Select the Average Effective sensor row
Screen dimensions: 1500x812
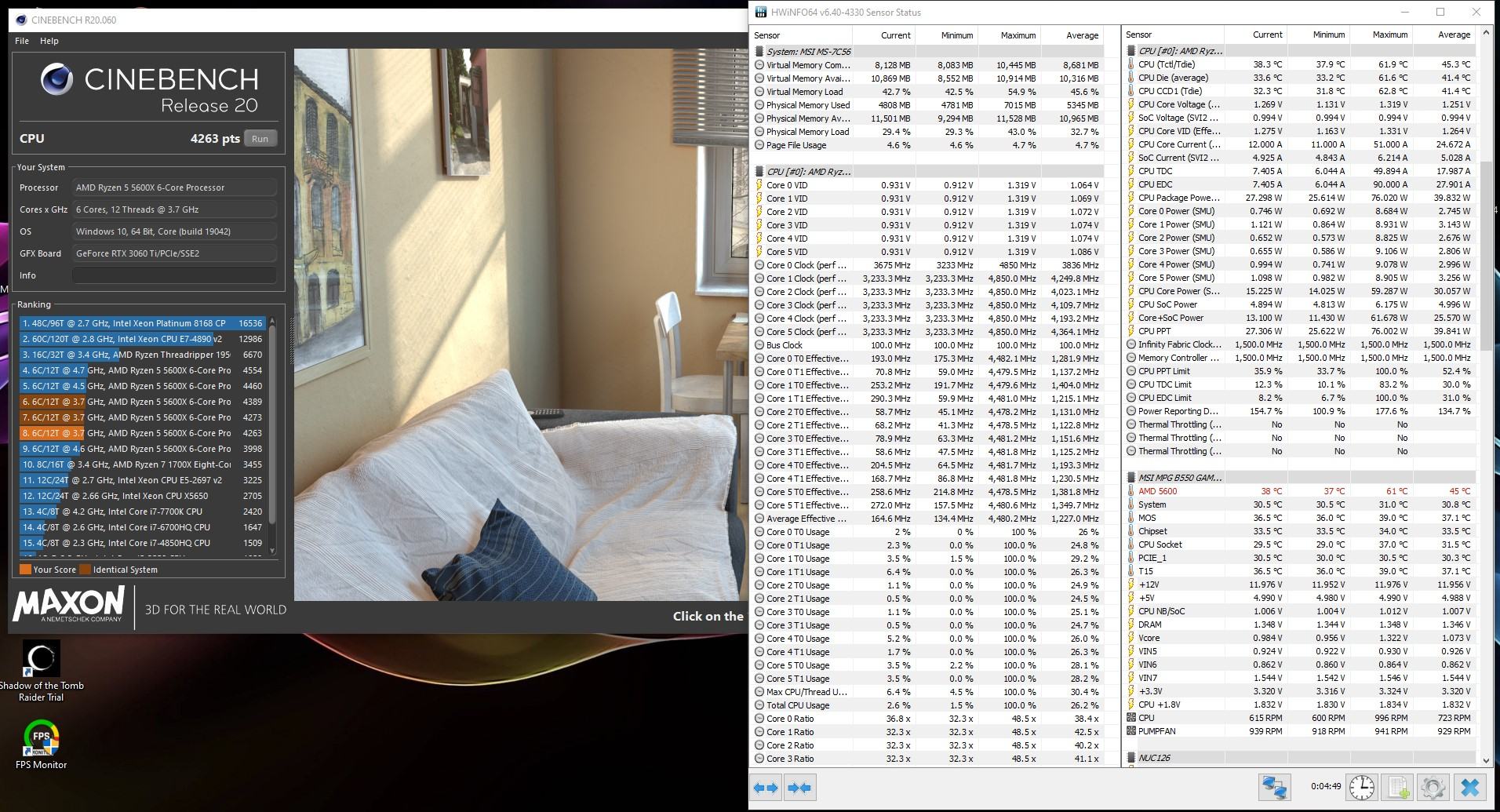(928, 519)
